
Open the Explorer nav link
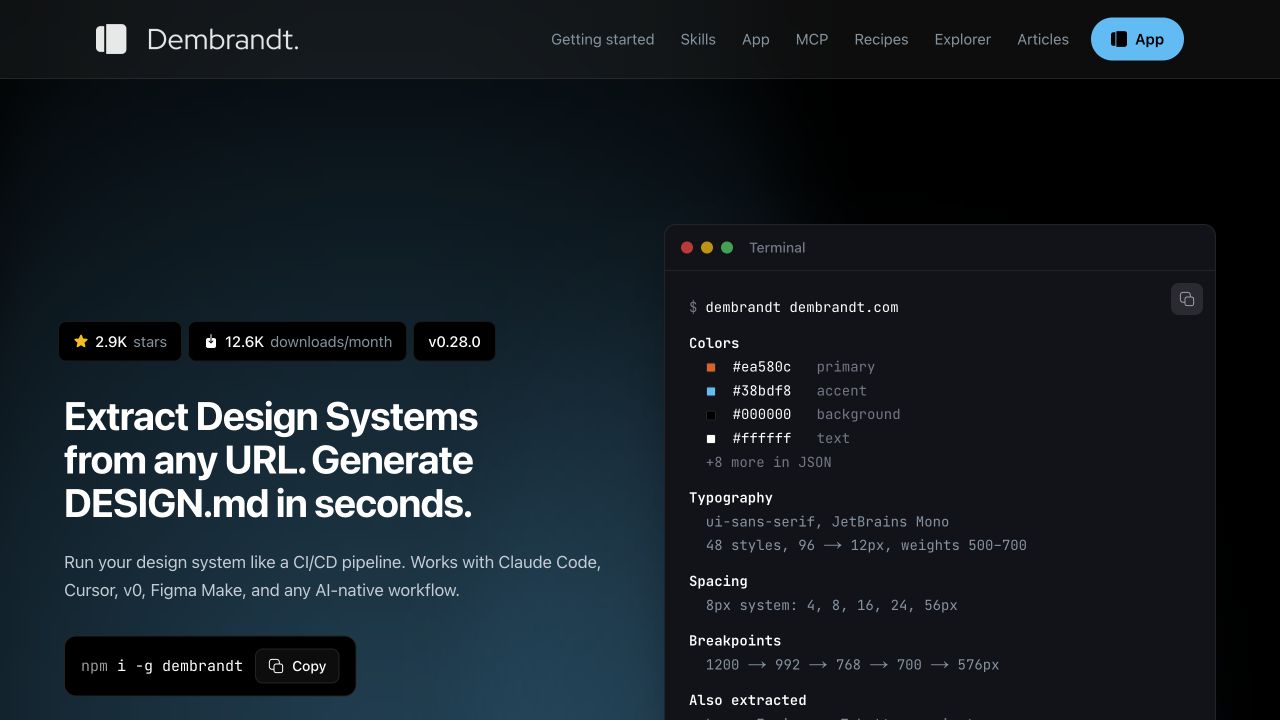coord(963,39)
